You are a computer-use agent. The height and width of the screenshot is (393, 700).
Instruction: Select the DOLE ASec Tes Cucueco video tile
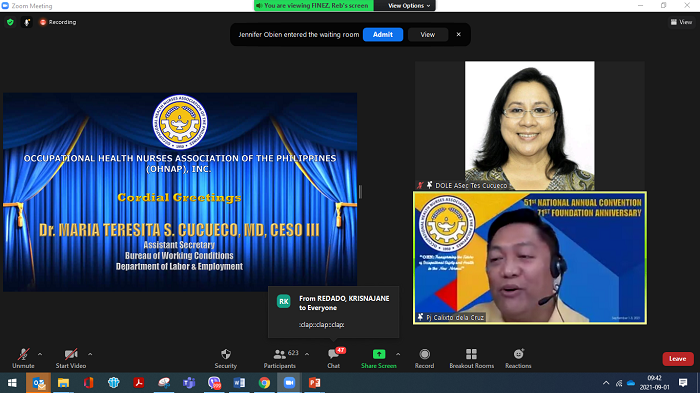point(529,125)
